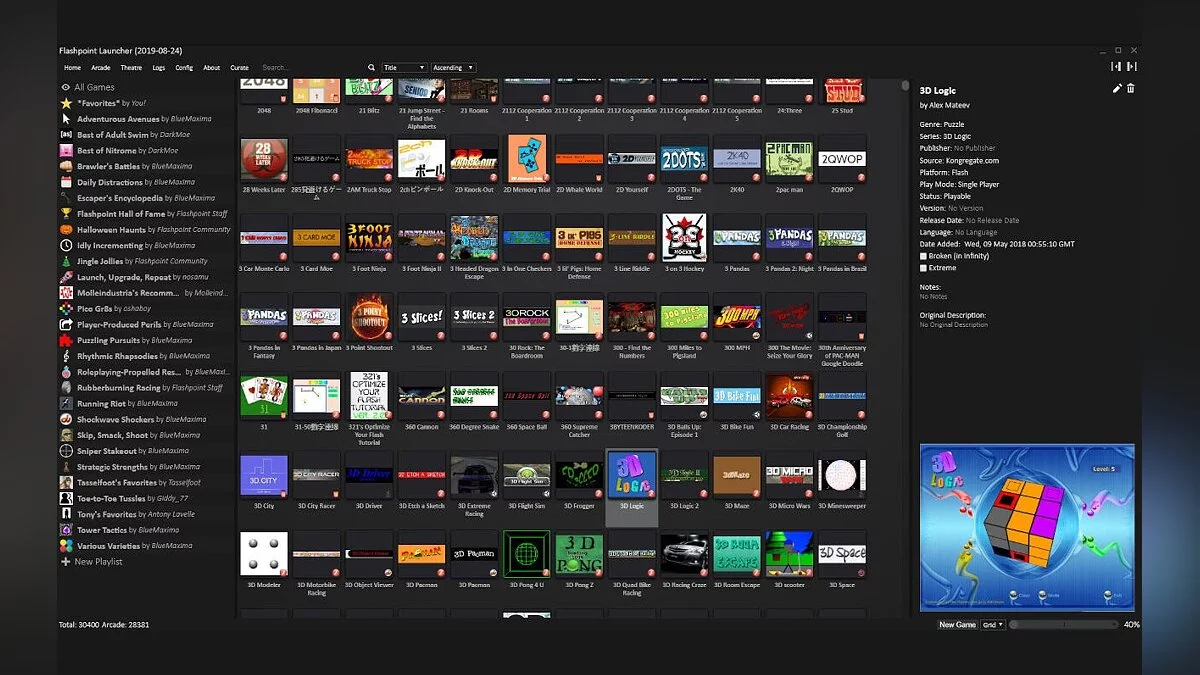Enable the Extreme checkbox
Screen dimensions: 1200x675
point(923,268)
